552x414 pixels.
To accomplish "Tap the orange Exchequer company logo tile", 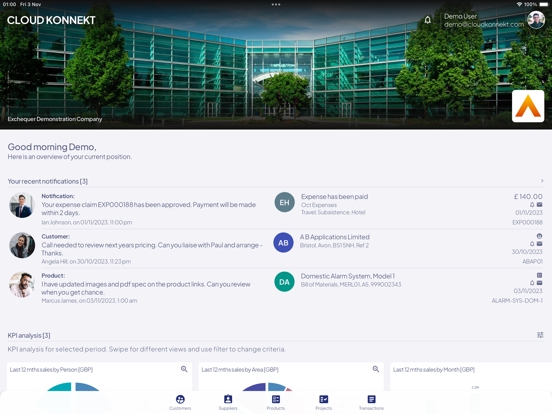I will click(x=528, y=106).
